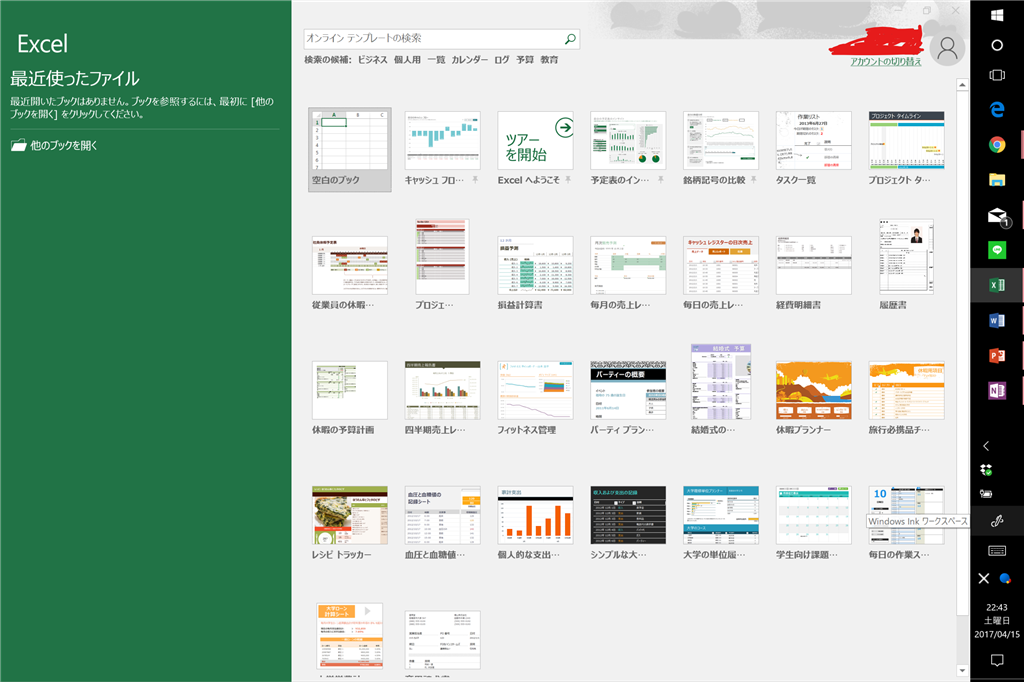Filter templates by ビジネス category

[372, 59]
